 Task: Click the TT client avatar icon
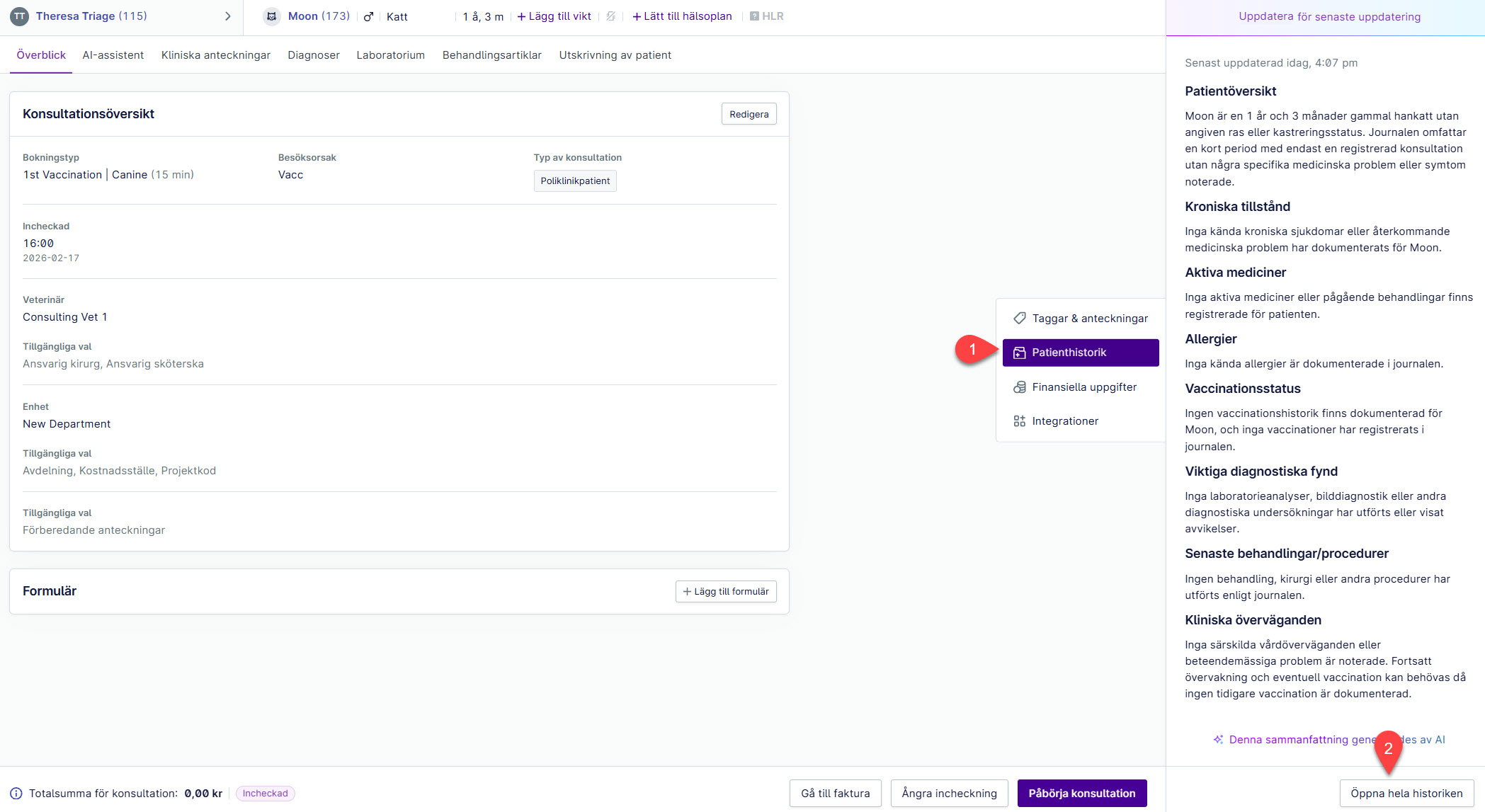pyautogui.click(x=19, y=16)
